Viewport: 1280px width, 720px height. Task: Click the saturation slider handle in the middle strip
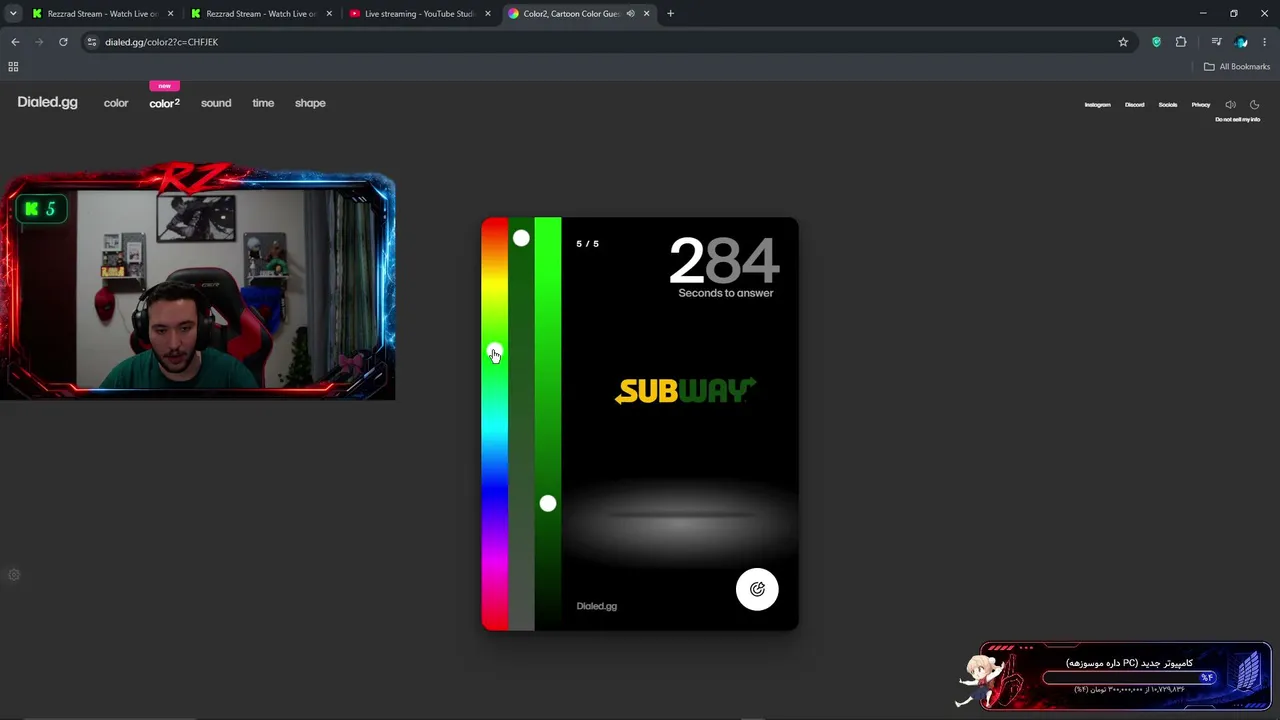point(521,238)
